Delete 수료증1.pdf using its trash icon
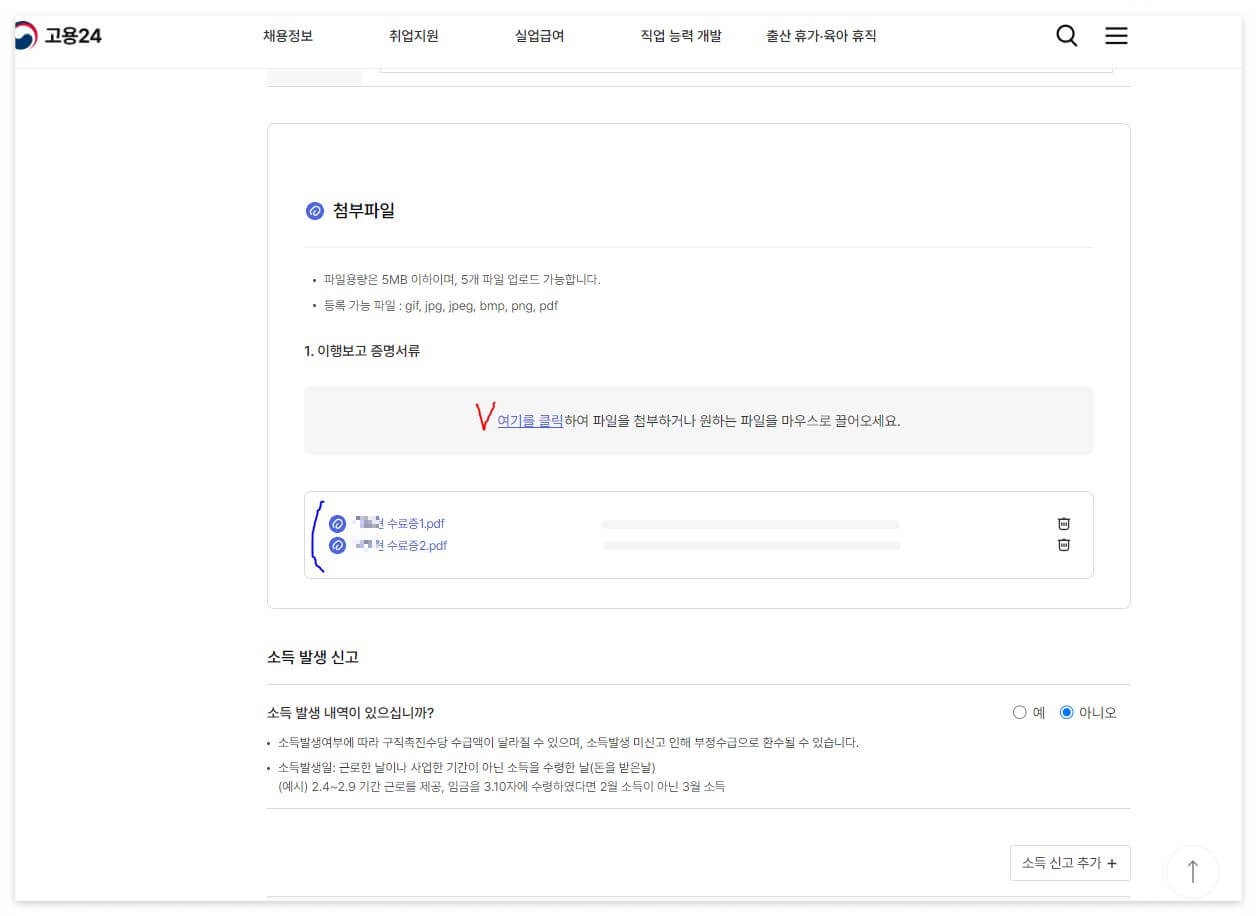The width and height of the screenshot is (1257, 916). 1063,523
